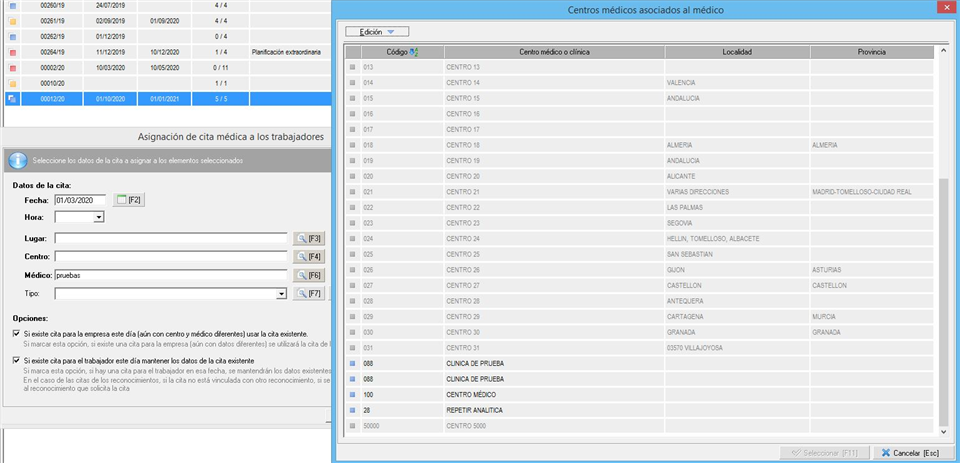960x463 pixels.
Task: Click the row icon for REPETIR ANALITICA
Action: [x=352, y=410]
